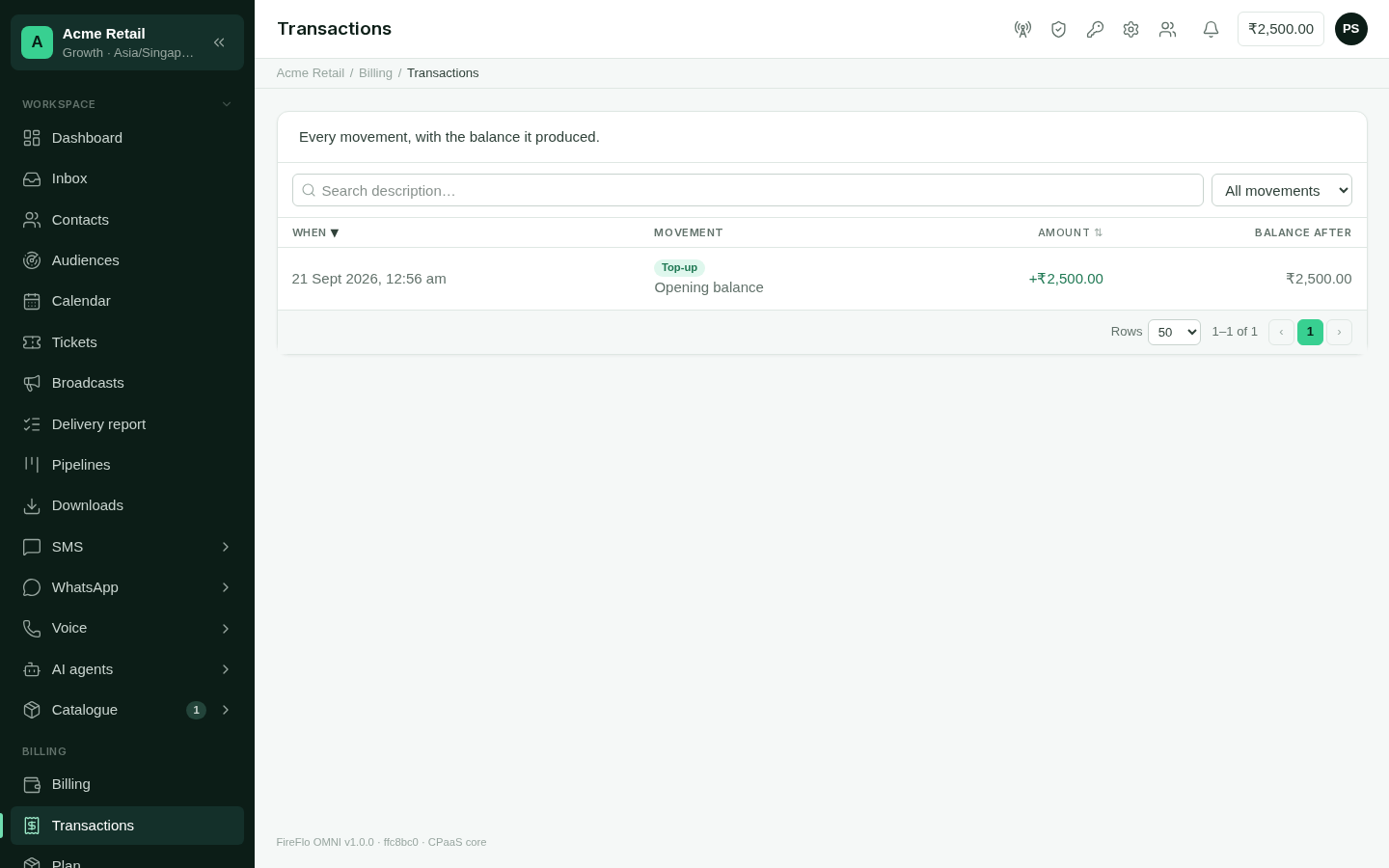Click the Calendar icon in sidebar

coord(32,301)
